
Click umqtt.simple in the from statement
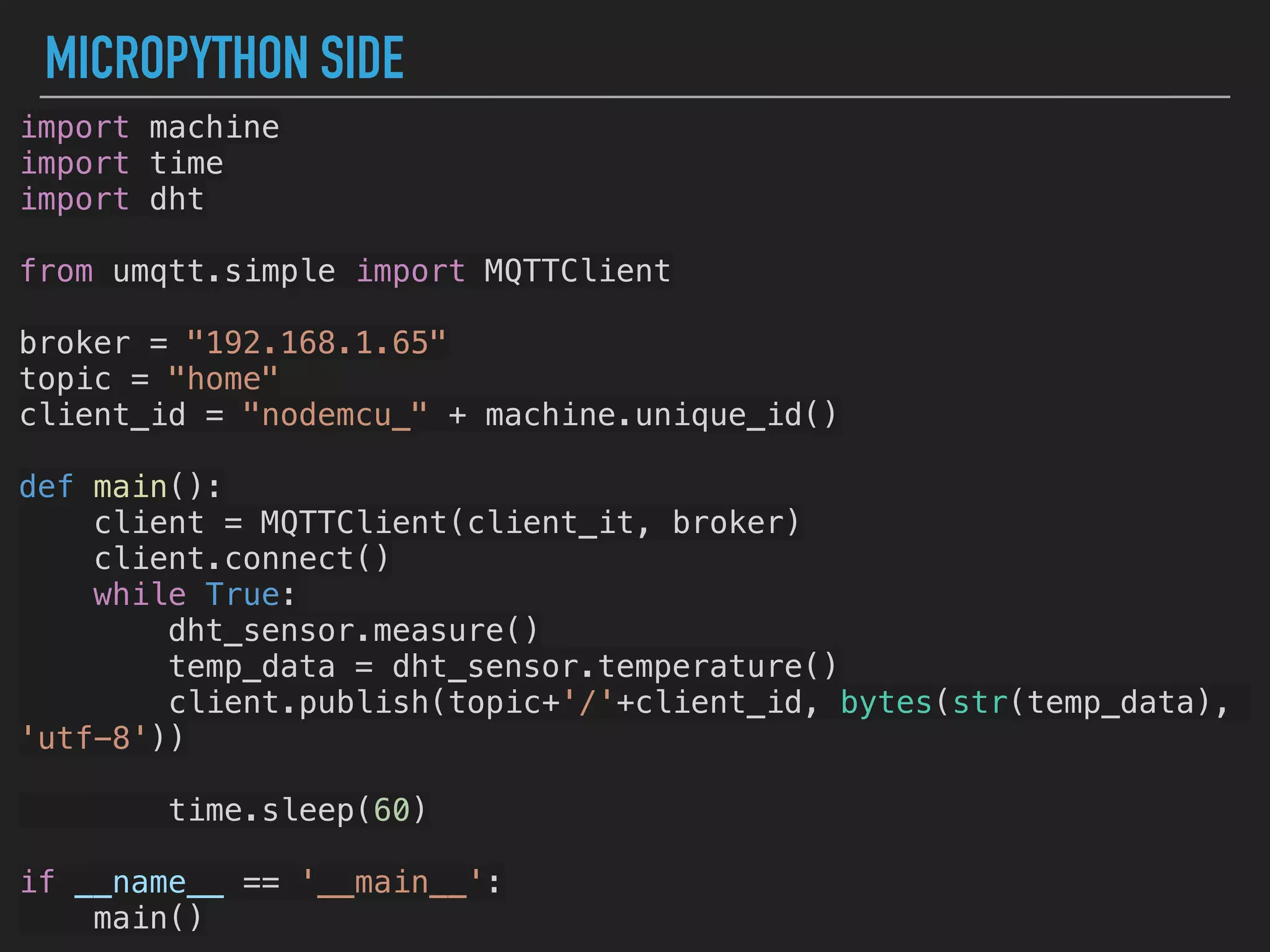click(x=224, y=271)
